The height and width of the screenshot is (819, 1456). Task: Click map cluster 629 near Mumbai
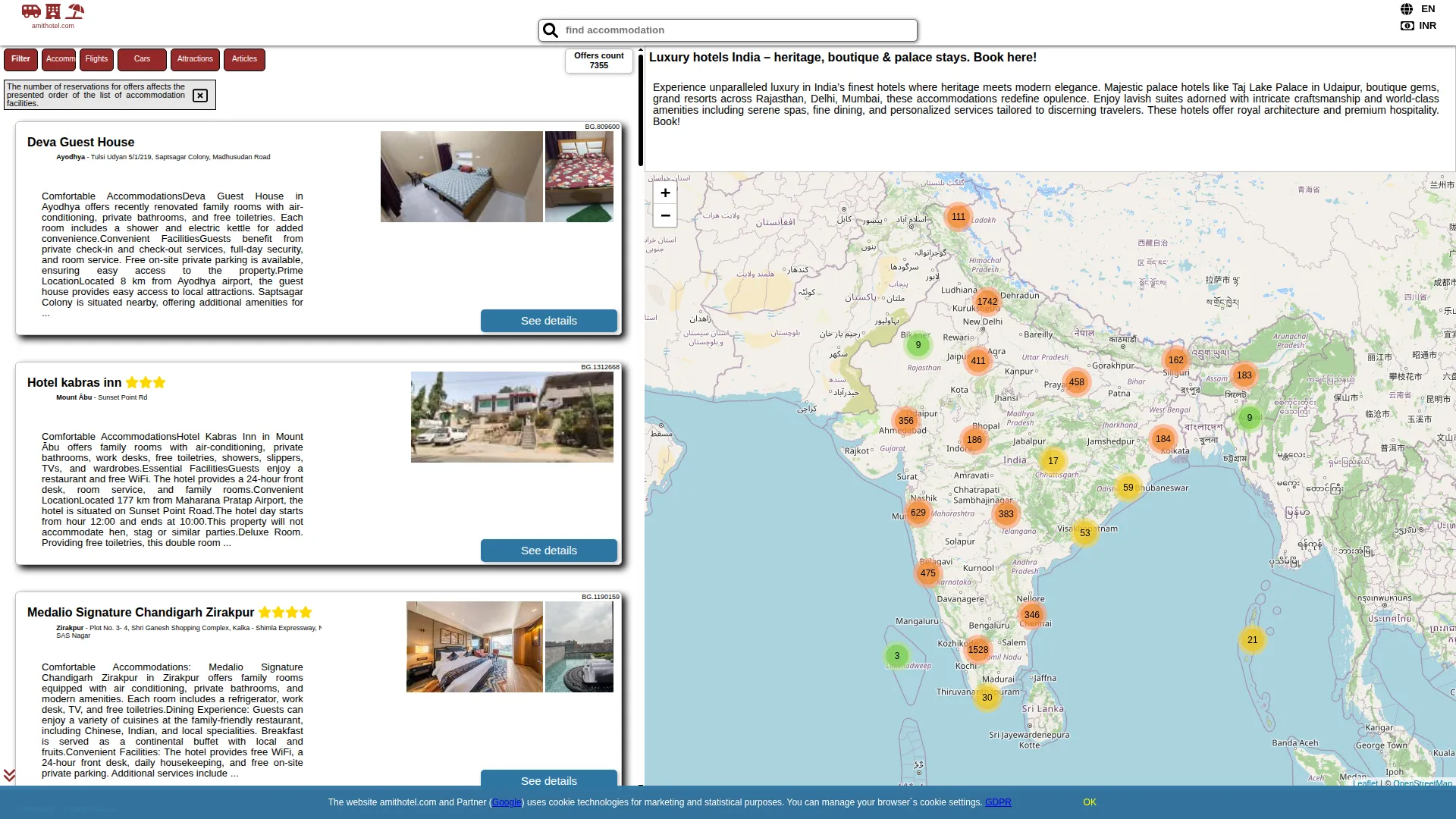[x=918, y=513]
